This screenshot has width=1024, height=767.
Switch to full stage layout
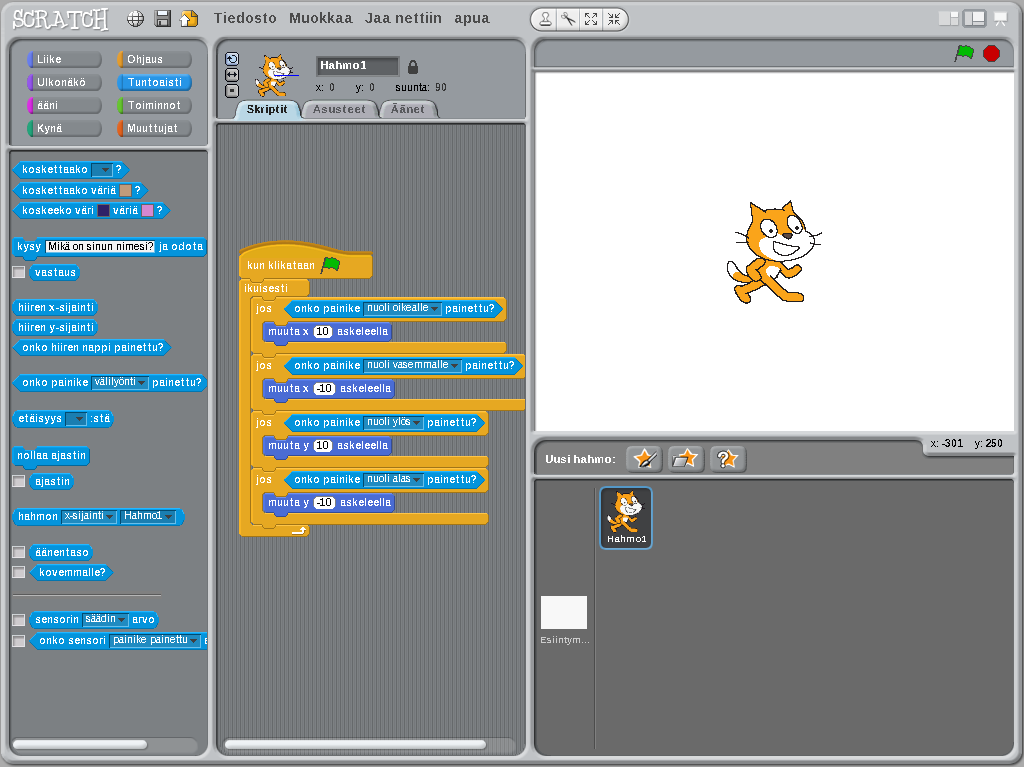tap(974, 19)
